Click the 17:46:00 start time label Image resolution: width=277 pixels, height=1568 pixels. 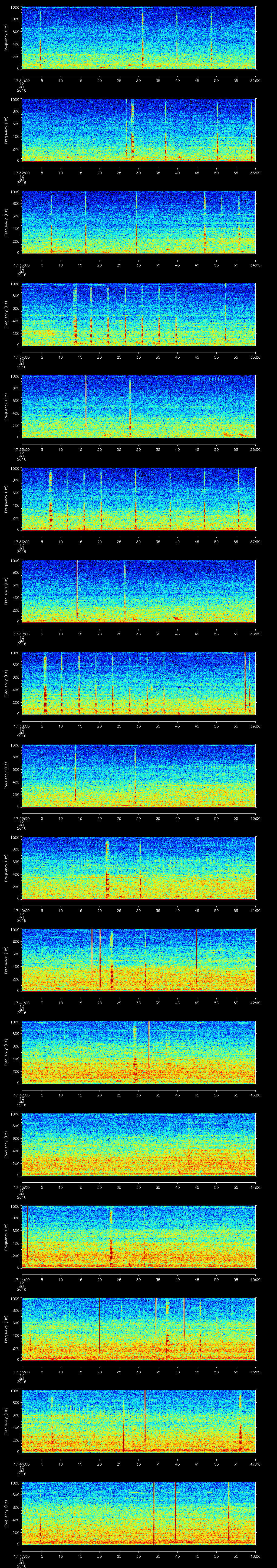[21, 1463]
